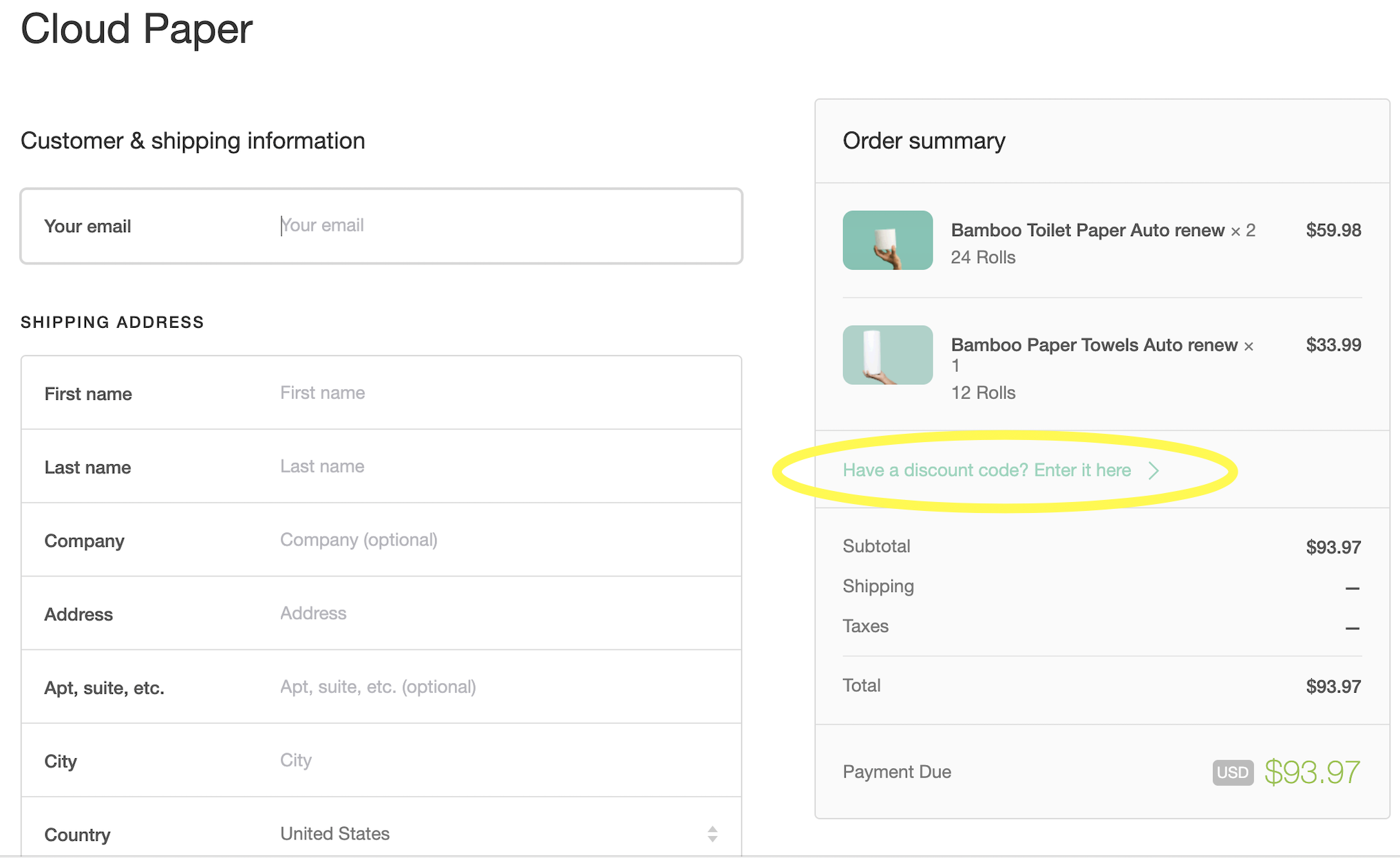
Task: Click the Bamboo Paper Towels Auto renew text
Action: point(1094,345)
